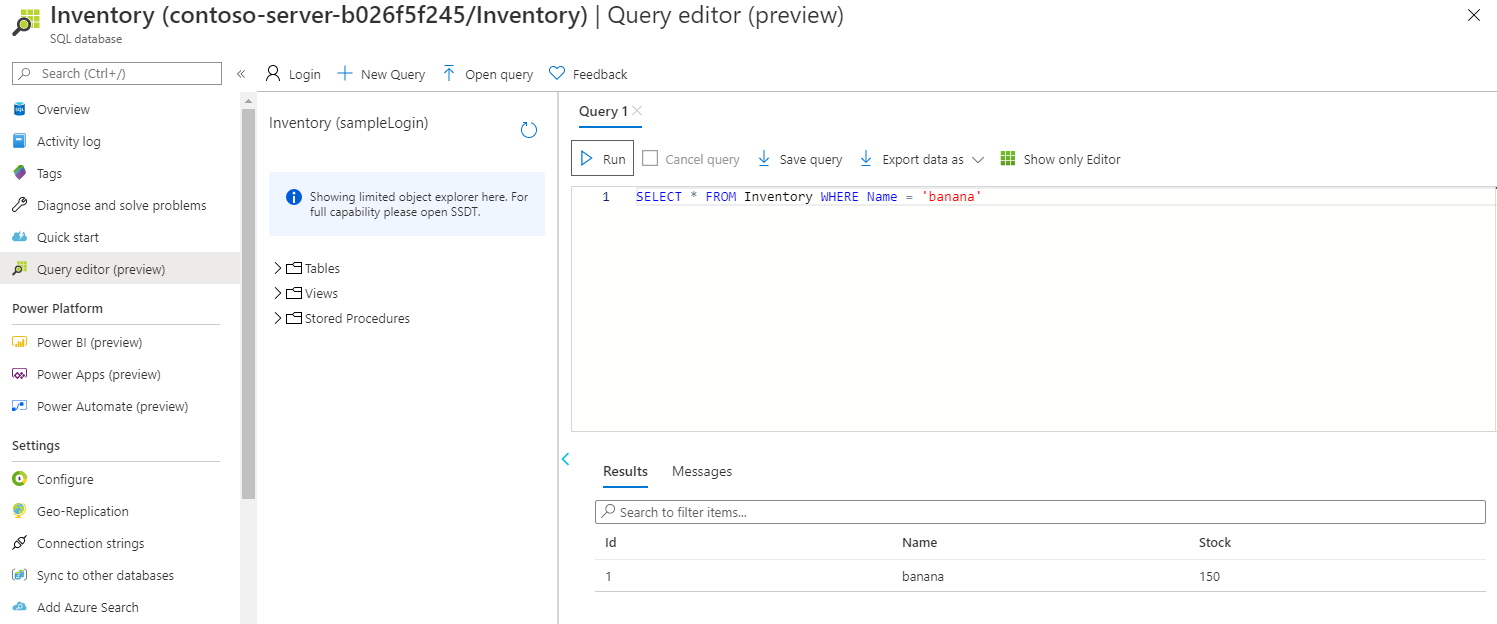Save the current query
Image resolution: width=1497 pixels, height=624 pixels.
(799, 158)
